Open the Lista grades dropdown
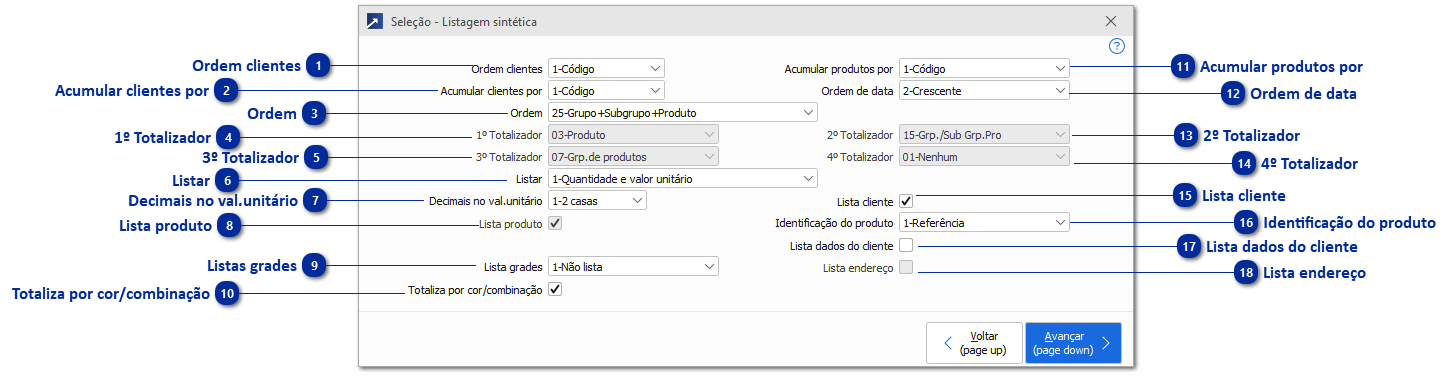The width and height of the screenshot is (1452, 383). pos(633,267)
